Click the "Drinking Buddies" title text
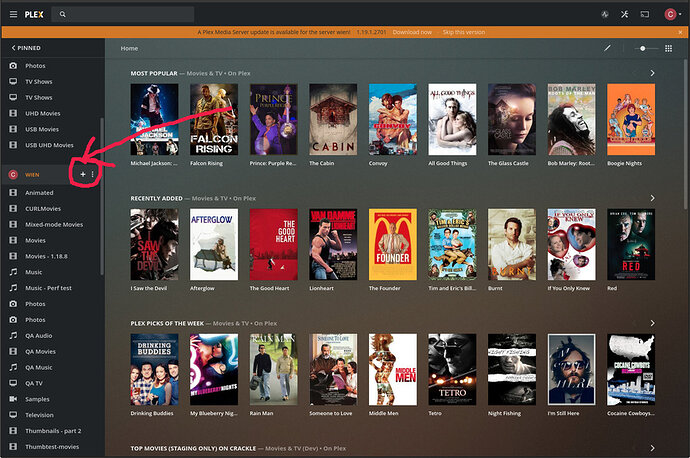This screenshot has height=458, width=690. (152, 413)
